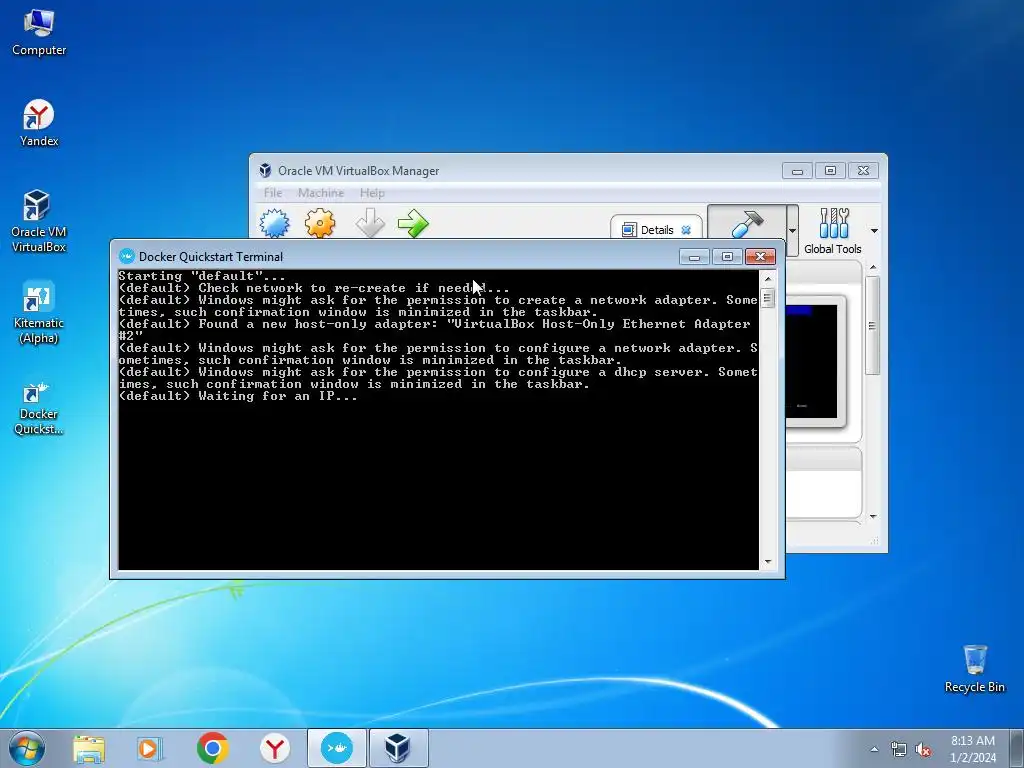This screenshot has height=768, width=1024.
Task: Maximize the Docker Quickstart Terminal window
Action: pyautogui.click(x=727, y=257)
